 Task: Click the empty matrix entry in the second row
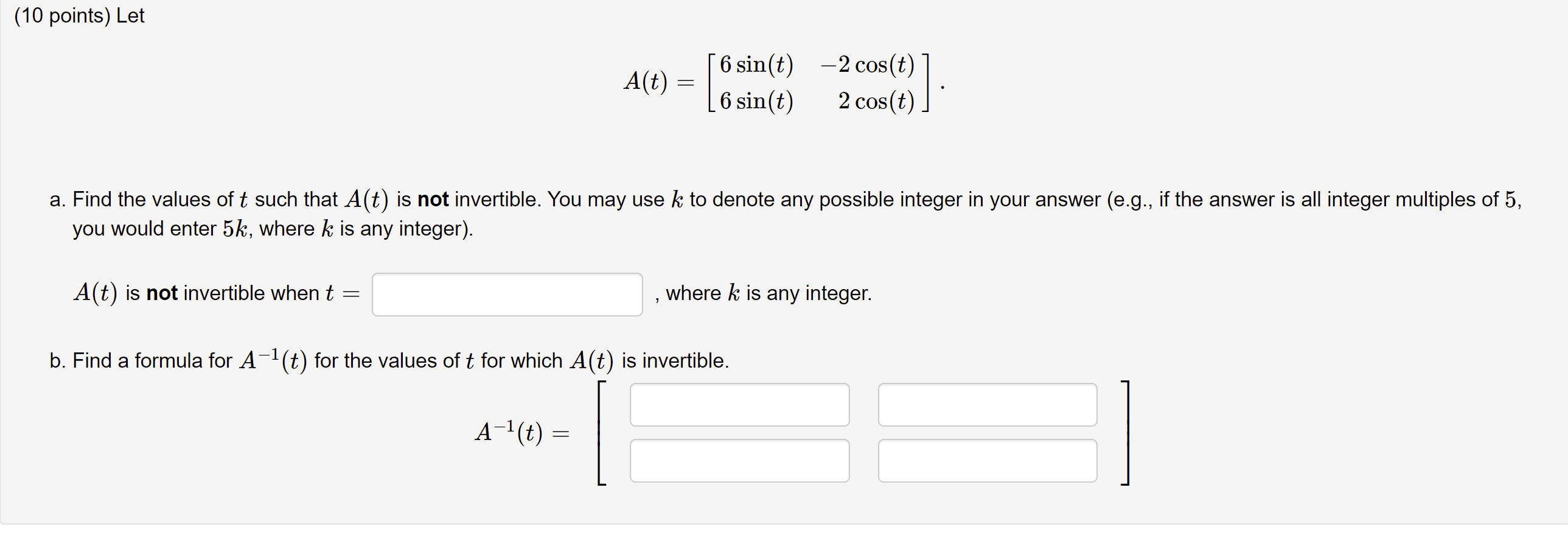(x=739, y=461)
